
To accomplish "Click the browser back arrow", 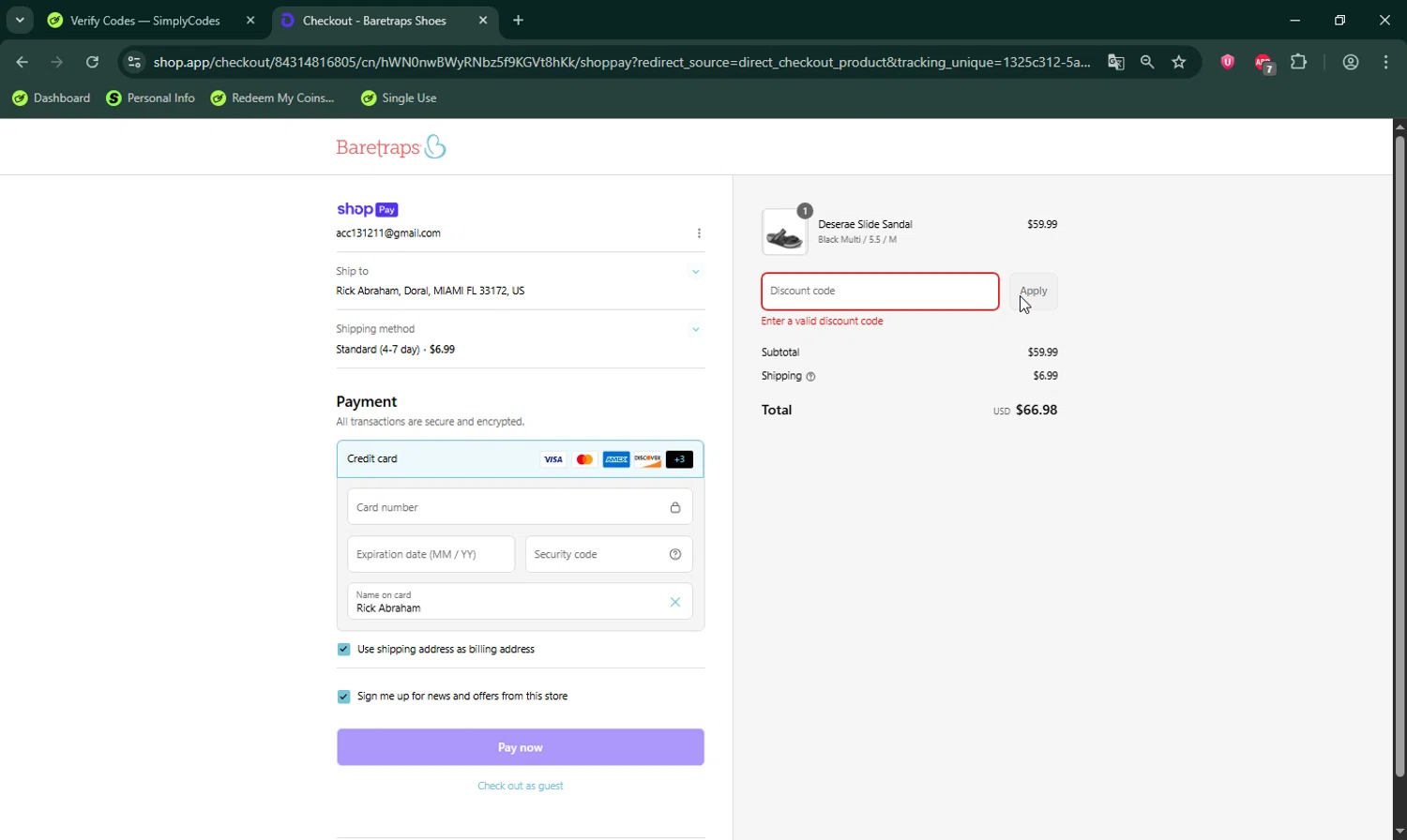I will pyautogui.click(x=22, y=62).
